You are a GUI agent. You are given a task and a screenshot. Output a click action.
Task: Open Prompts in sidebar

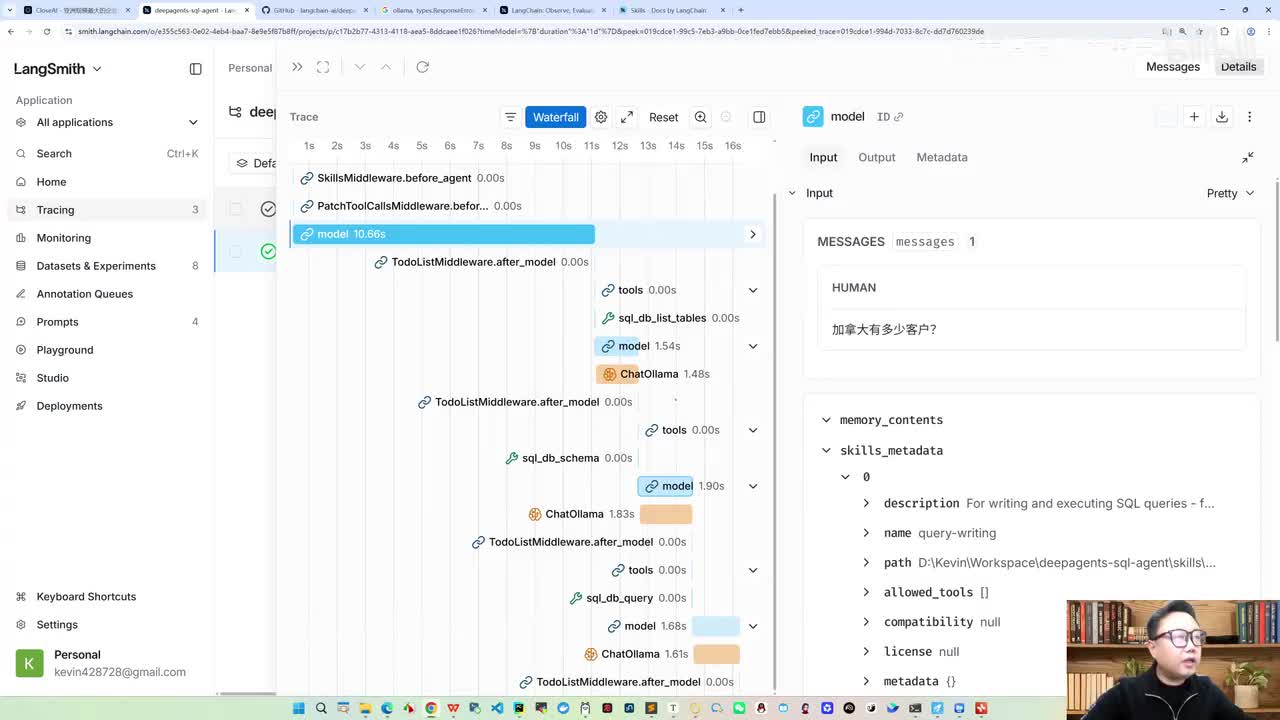107,322
